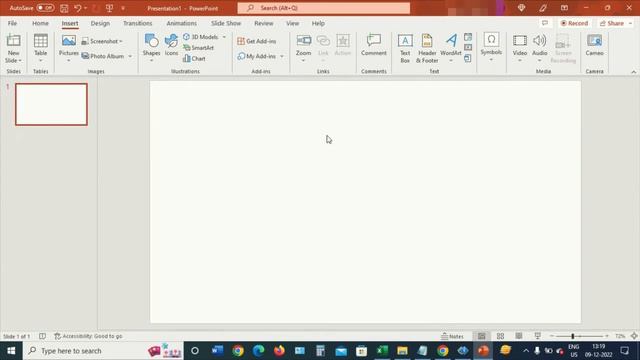Expand Photo Album dropdown arrow
640x360 pixels.
tap(130, 56)
